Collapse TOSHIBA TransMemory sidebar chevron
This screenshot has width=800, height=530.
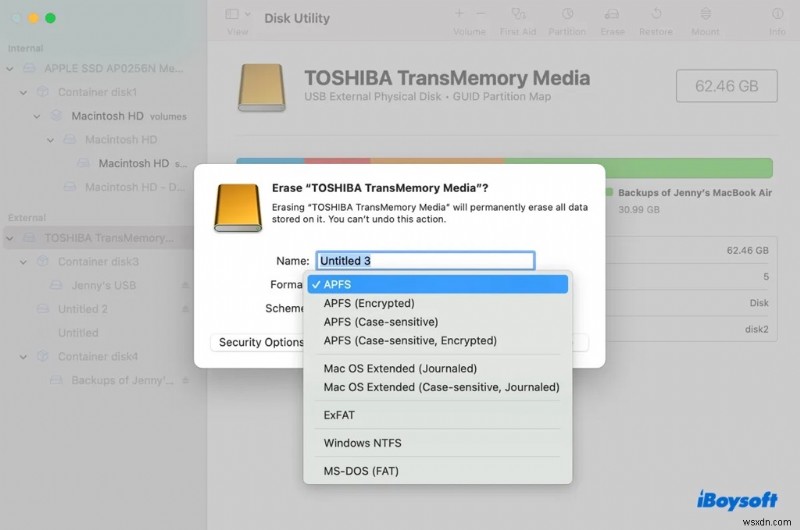10,238
